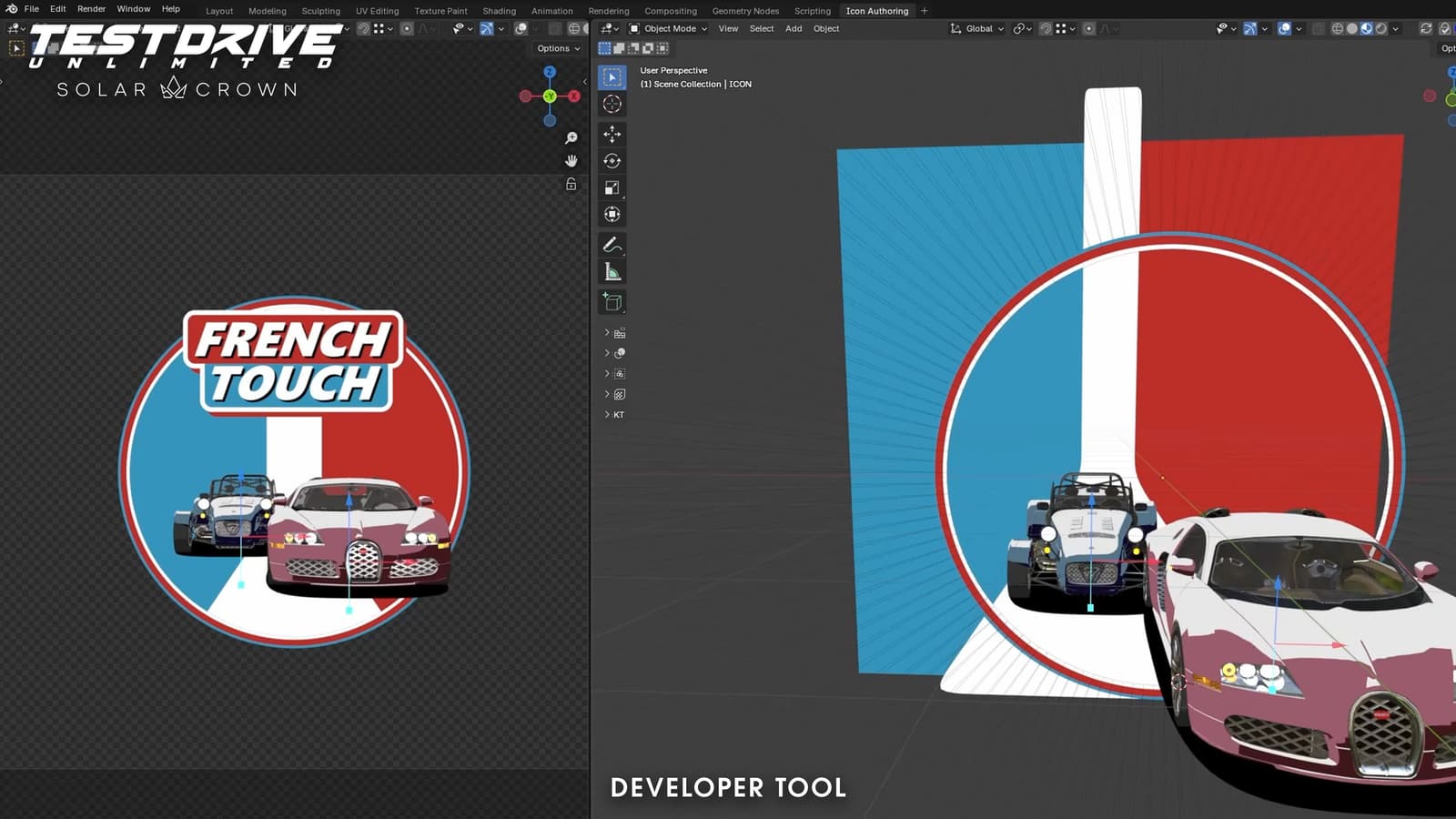Open the View menu in right viewport
This screenshot has height=819, width=1456.
tap(728, 28)
